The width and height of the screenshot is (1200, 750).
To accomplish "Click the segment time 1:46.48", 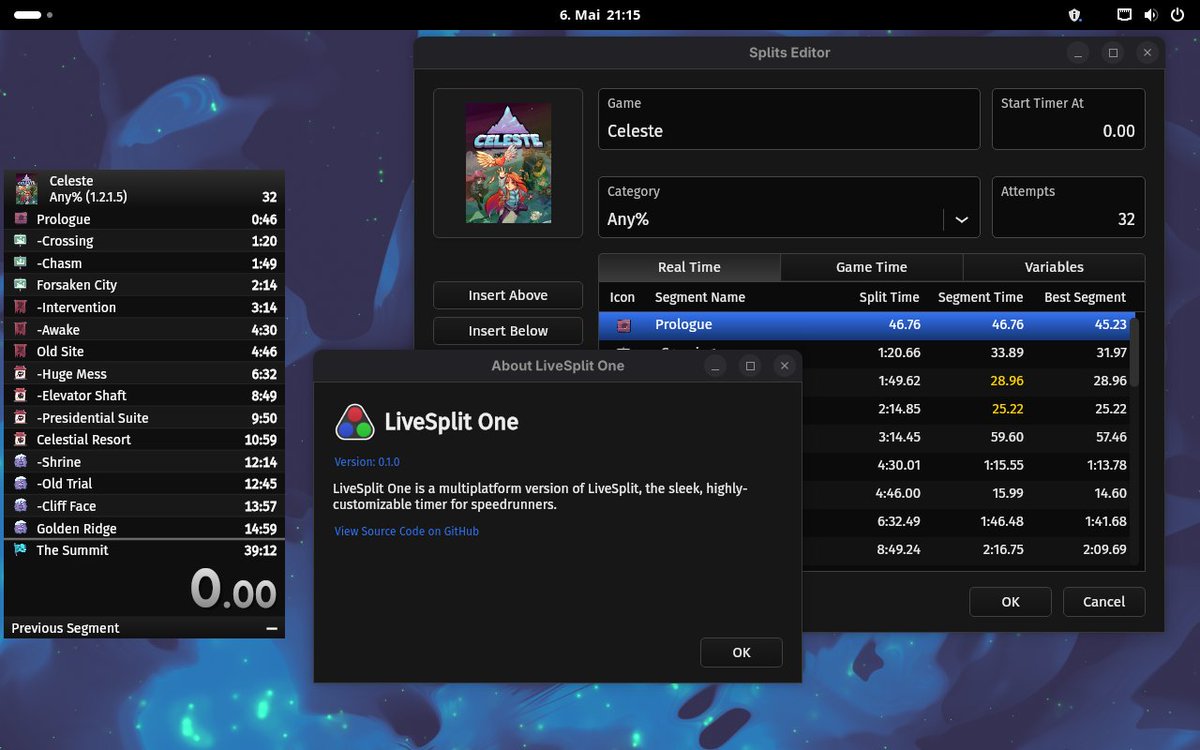I will tap(1001, 521).
